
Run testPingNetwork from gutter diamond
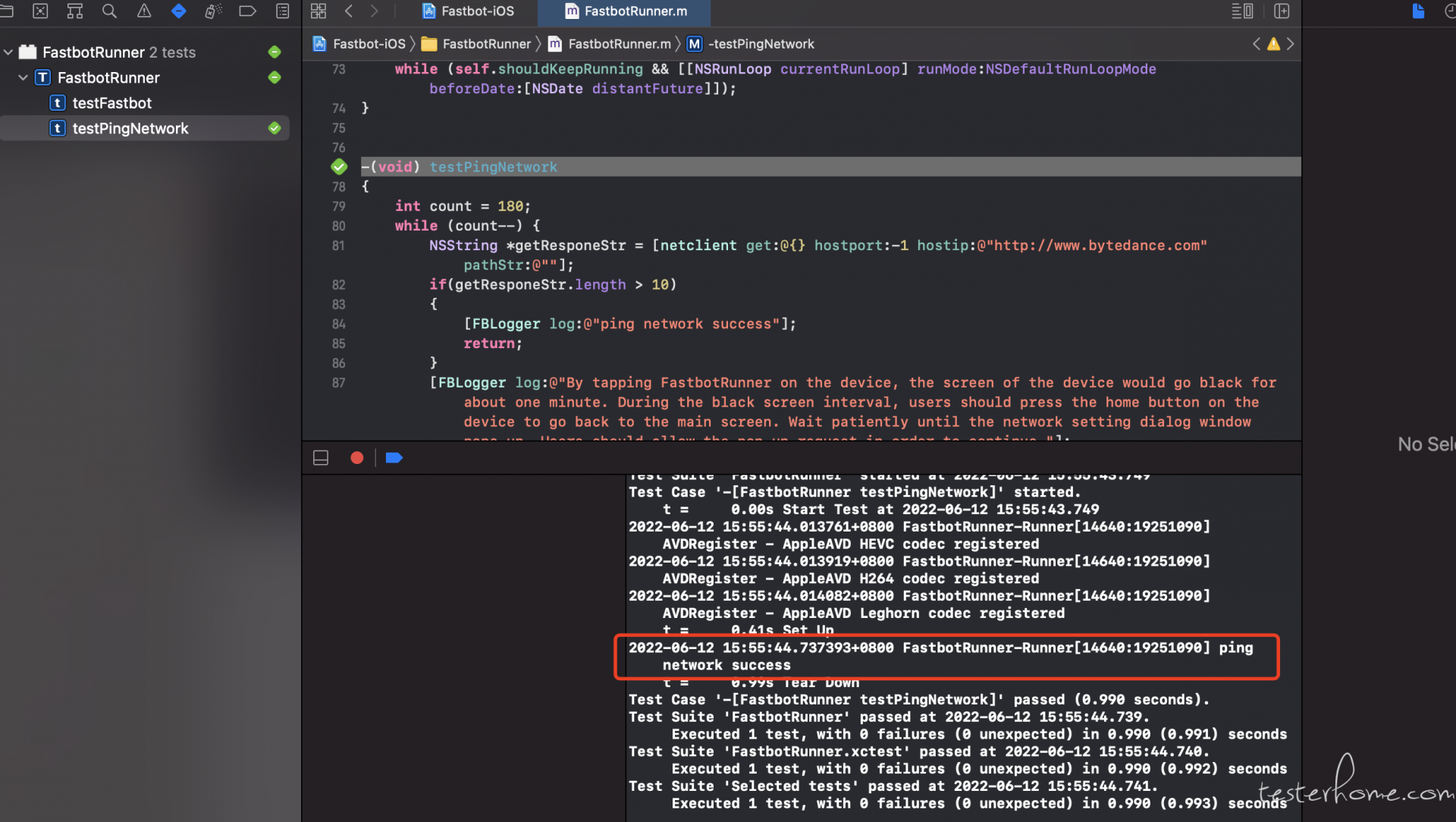coord(339,167)
